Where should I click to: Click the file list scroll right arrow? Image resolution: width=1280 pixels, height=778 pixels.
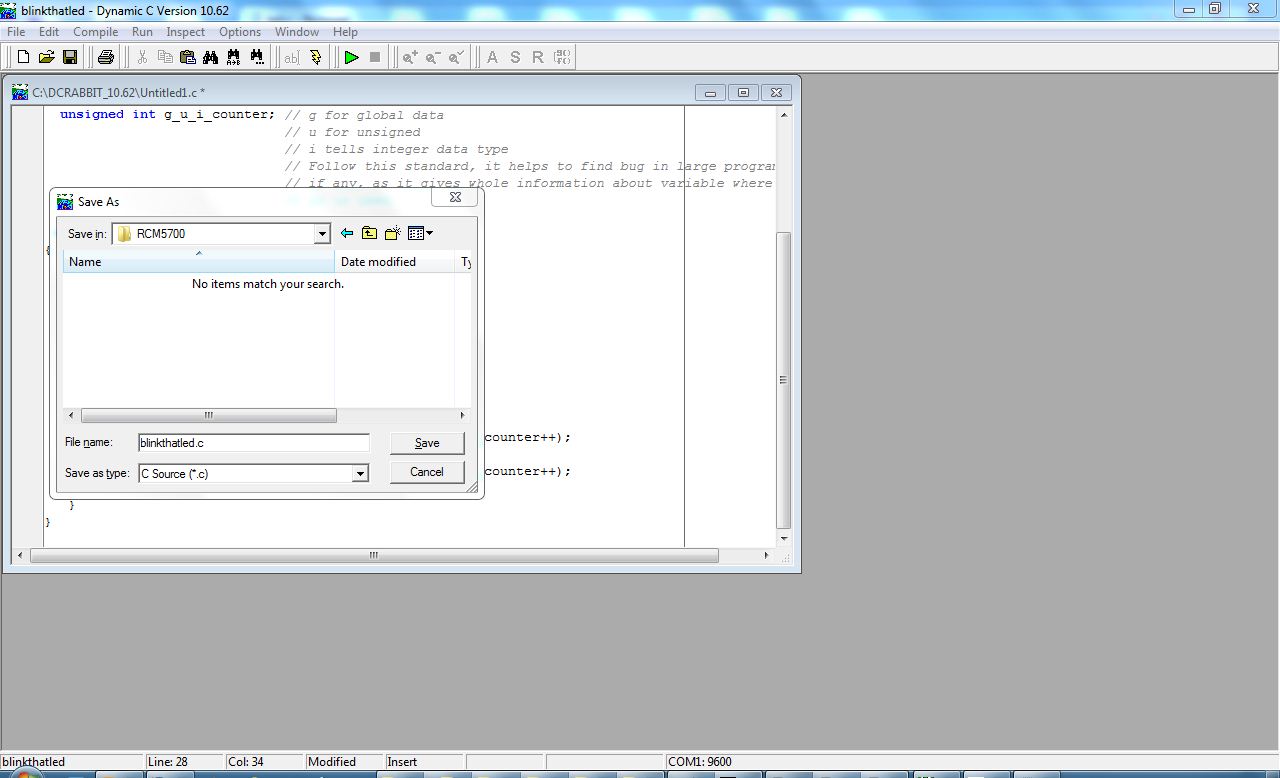(x=462, y=415)
